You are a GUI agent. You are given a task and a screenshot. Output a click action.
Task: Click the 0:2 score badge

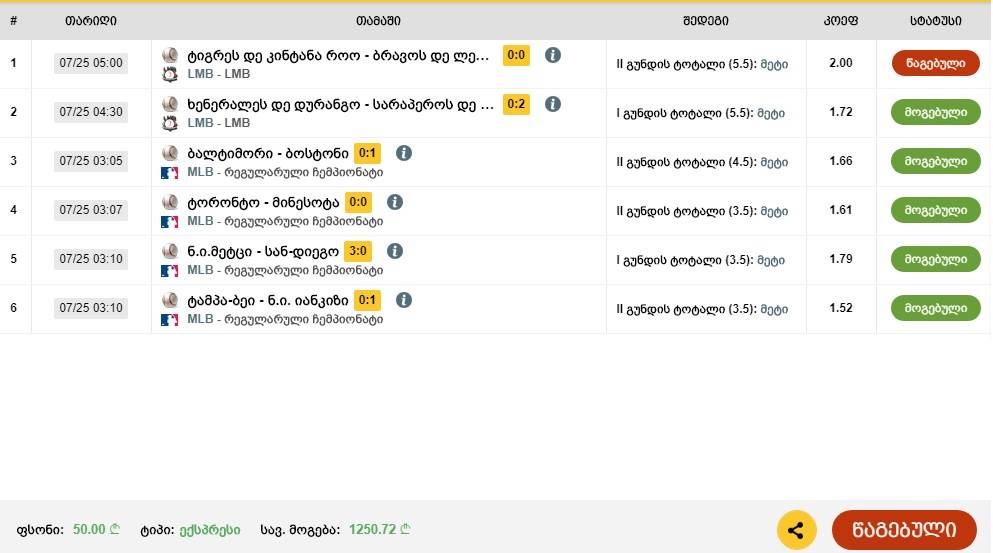point(516,104)
